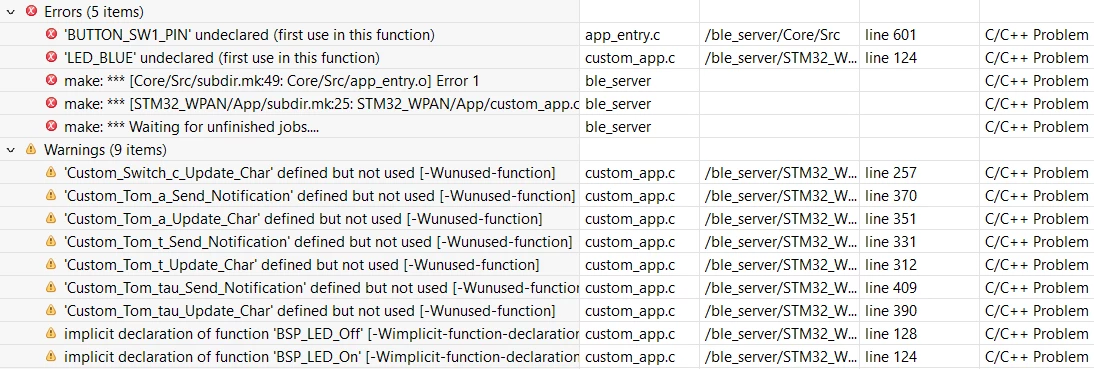1094x369 pixels.
Task: Click the red error icon beside Errors group
Action: click(30, 11)
